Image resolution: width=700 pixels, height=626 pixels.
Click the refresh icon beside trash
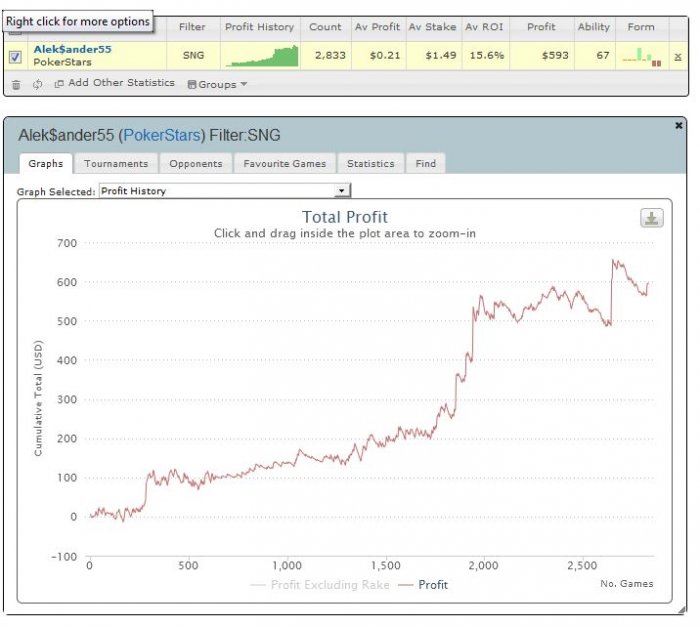pos(38,84)
